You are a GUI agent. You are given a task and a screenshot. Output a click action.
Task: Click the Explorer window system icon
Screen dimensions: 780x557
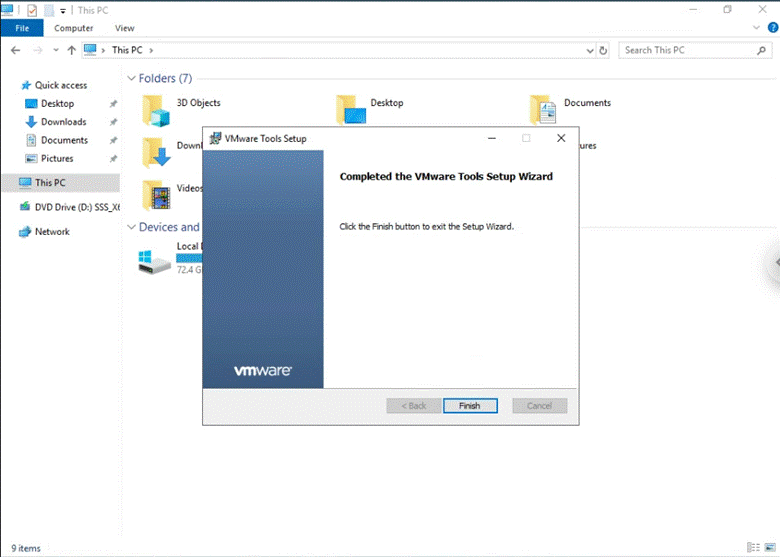coord(7,9)
